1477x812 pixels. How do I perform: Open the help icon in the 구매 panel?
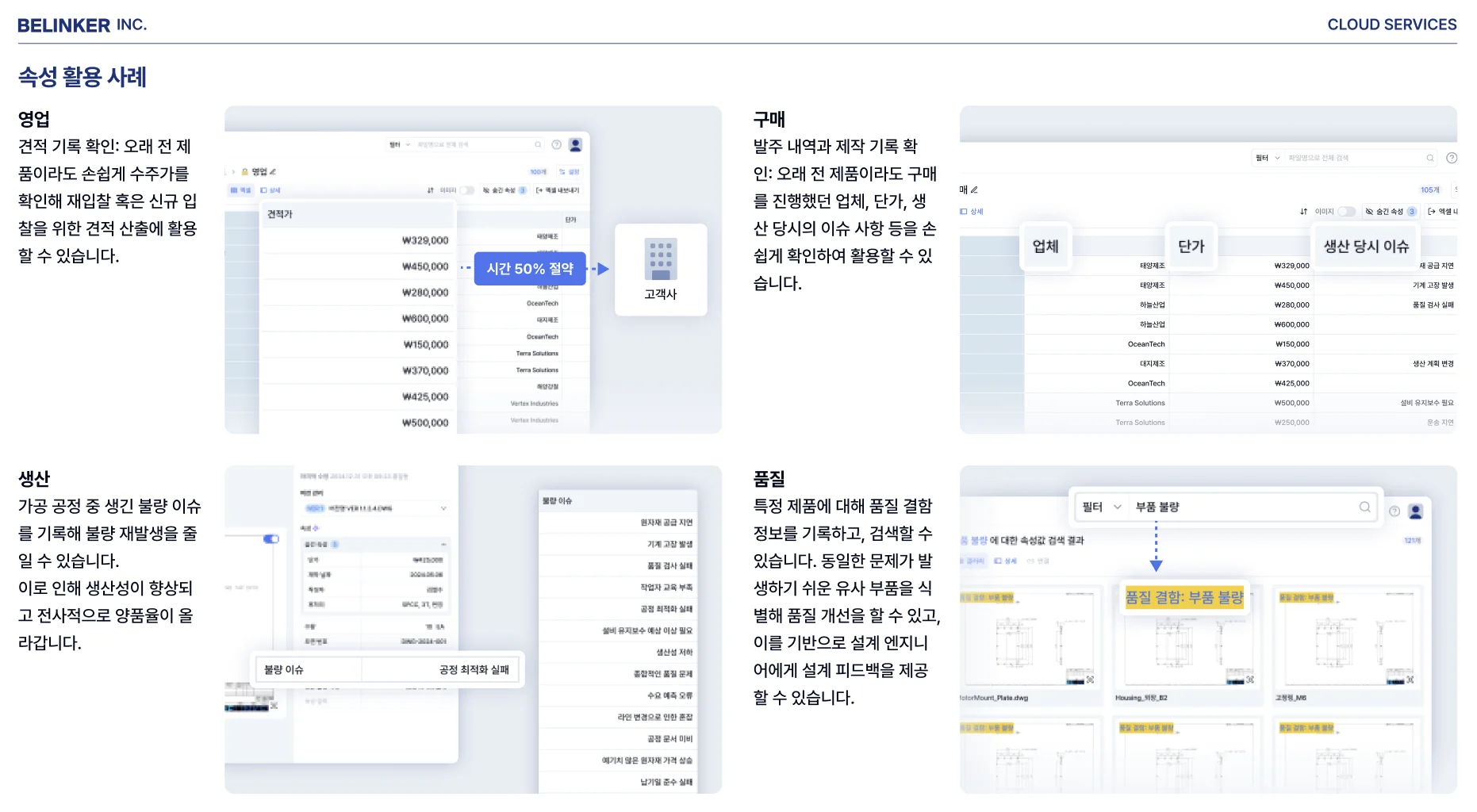[1452, 158]
